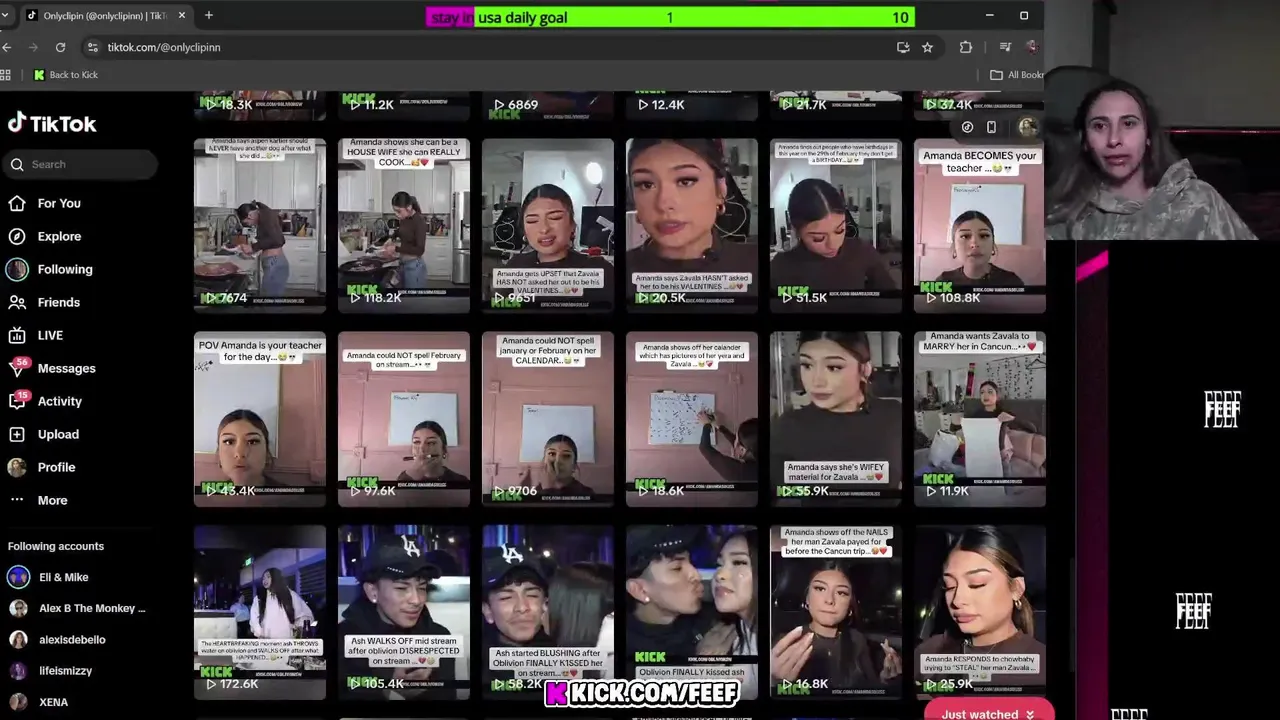Click the site info icon in address bar
Image resolution: width=1280 pixels, height=720 pixels.
coord(92,47)
